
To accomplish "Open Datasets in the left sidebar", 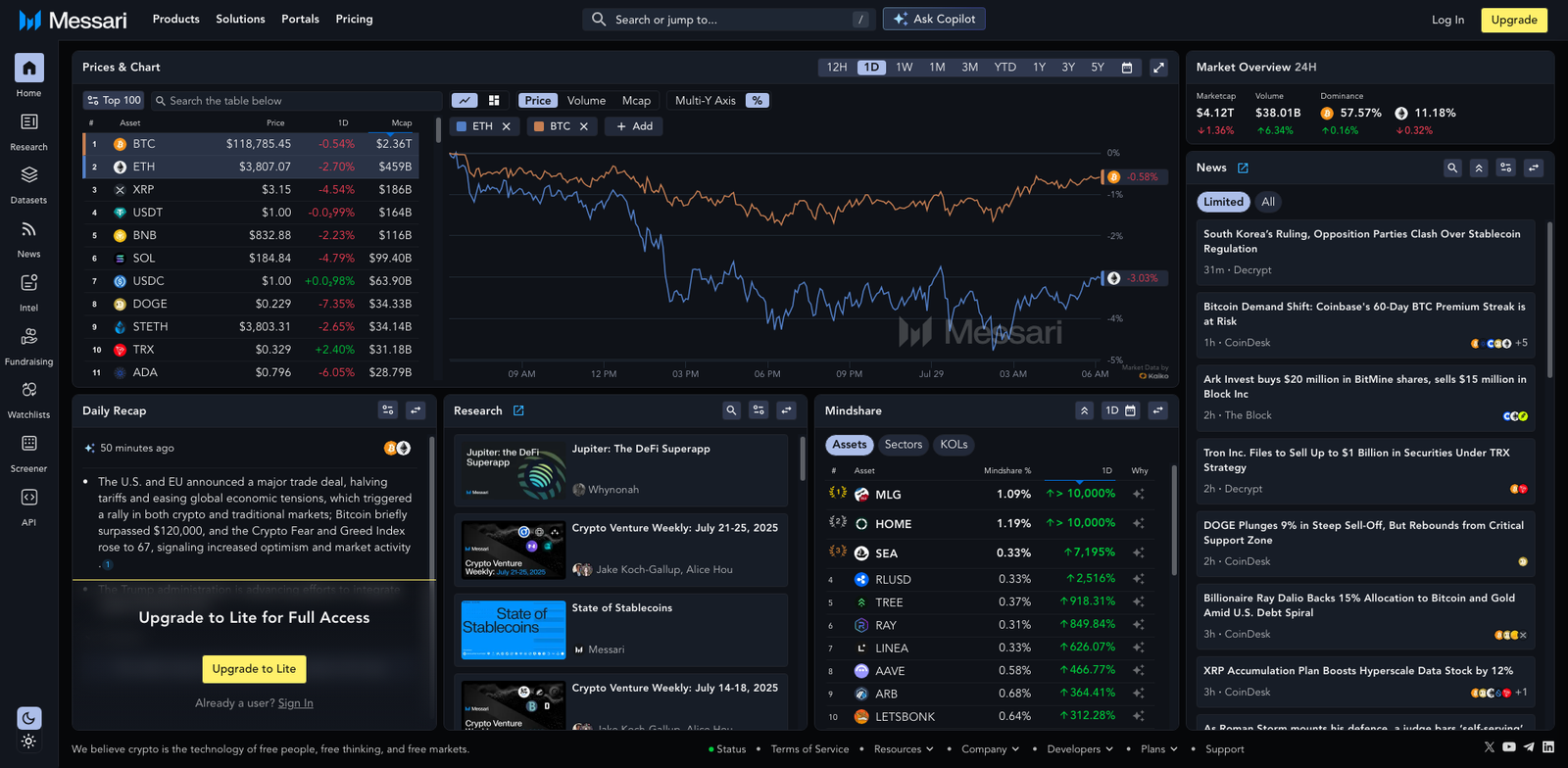I will [28, 174].
